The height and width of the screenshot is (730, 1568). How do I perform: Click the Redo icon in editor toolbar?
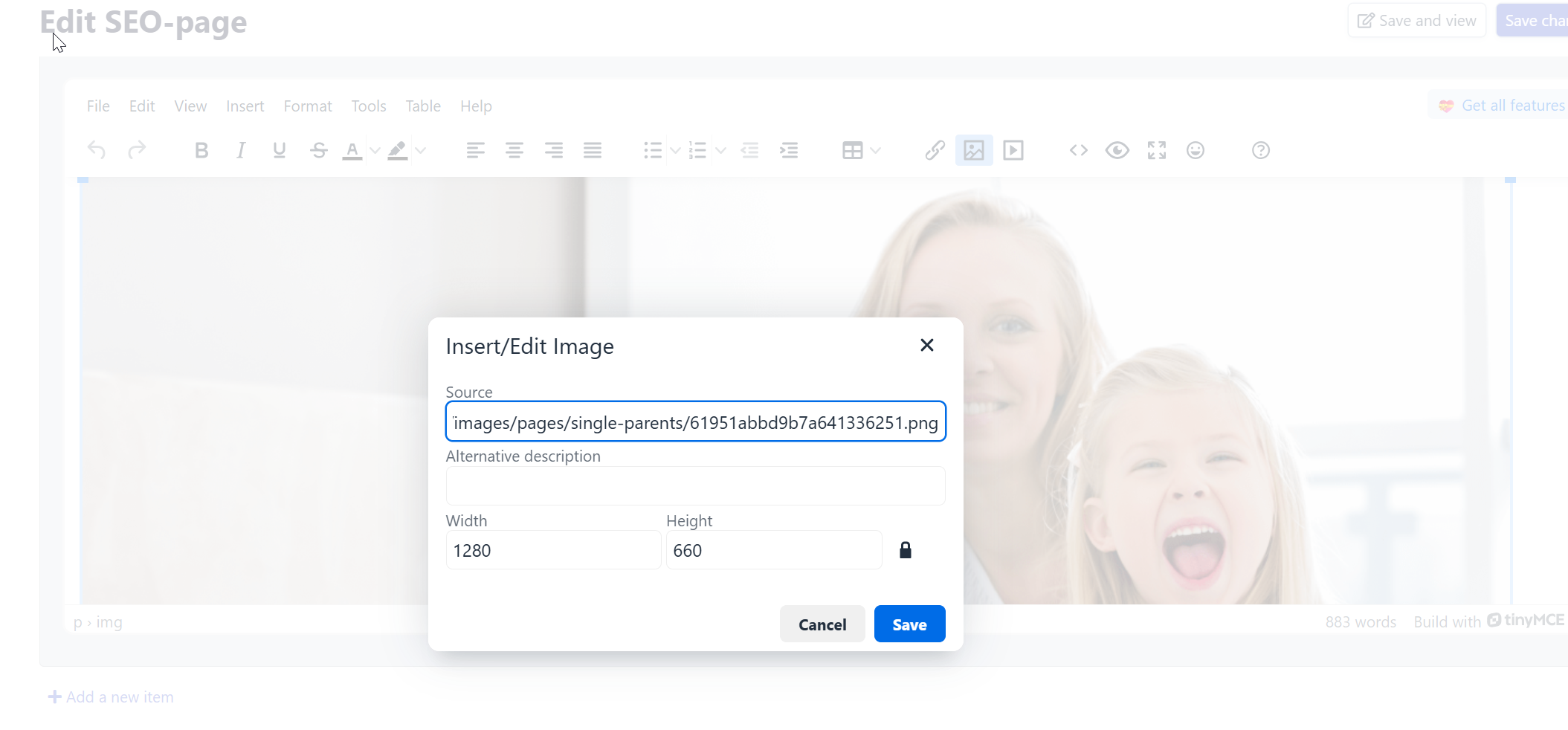point(137,150)
